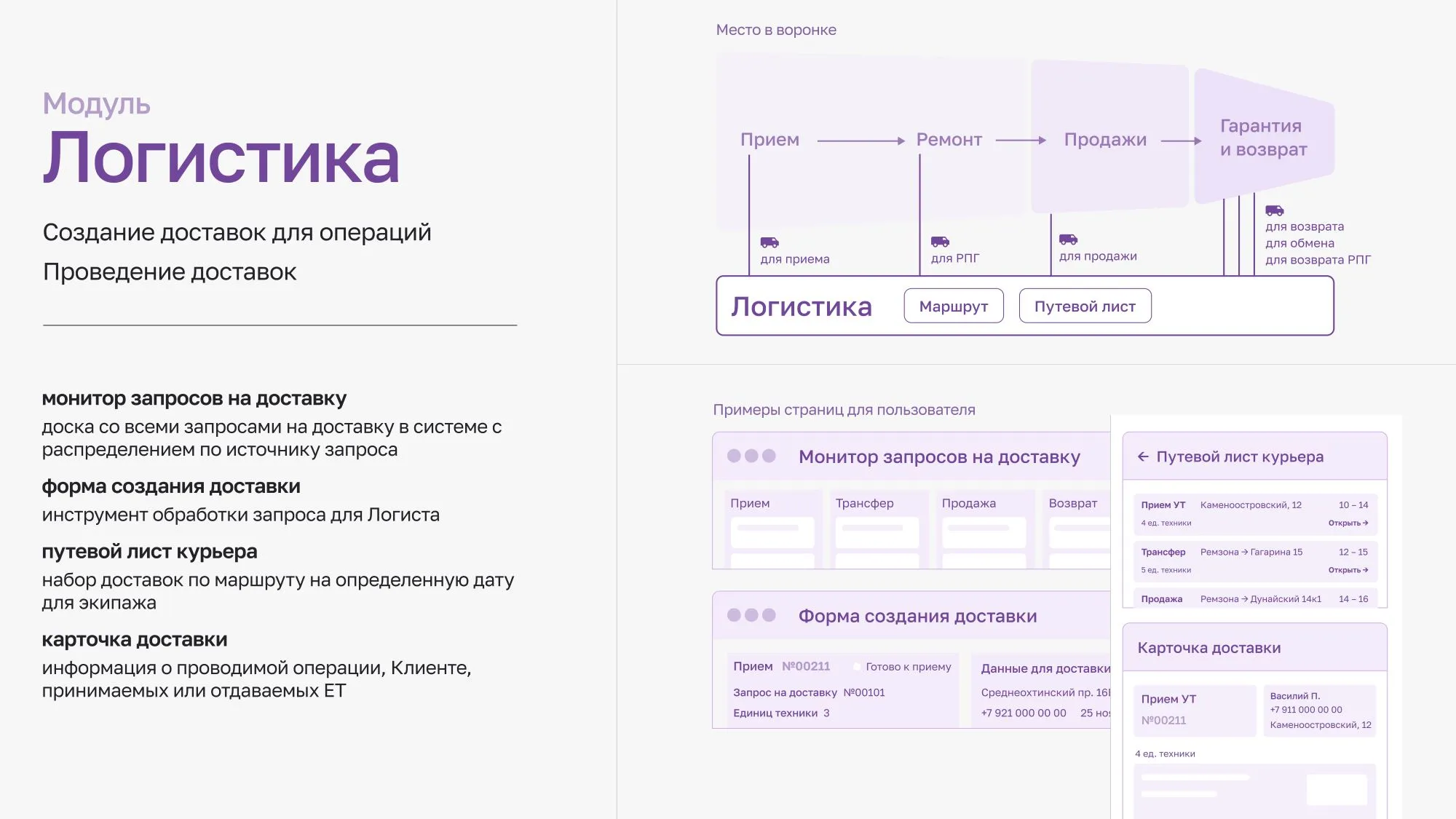Click the «Путевой лист» button

pos(1085,305)
